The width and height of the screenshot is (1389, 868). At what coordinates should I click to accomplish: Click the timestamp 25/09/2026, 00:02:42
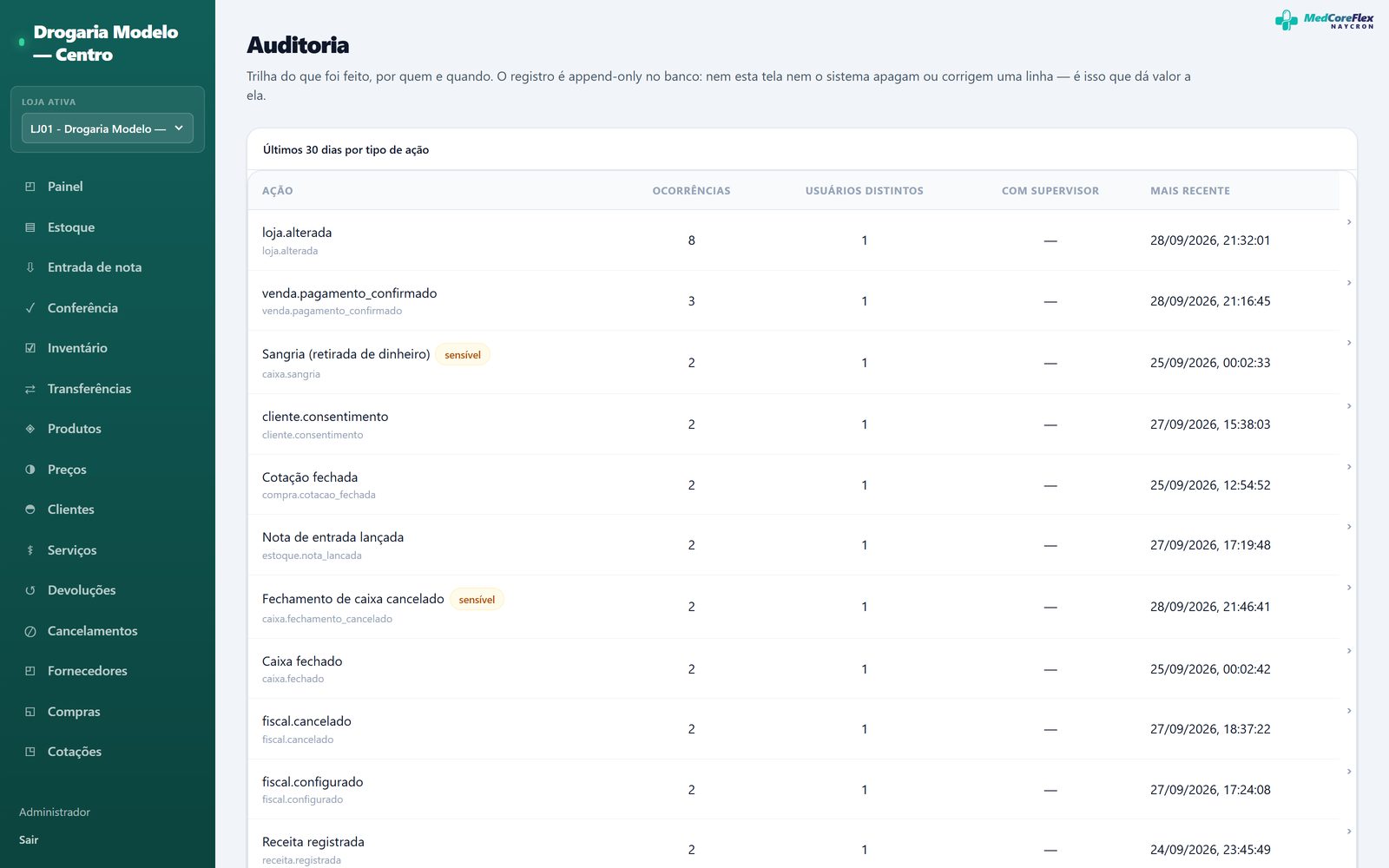1210,669
